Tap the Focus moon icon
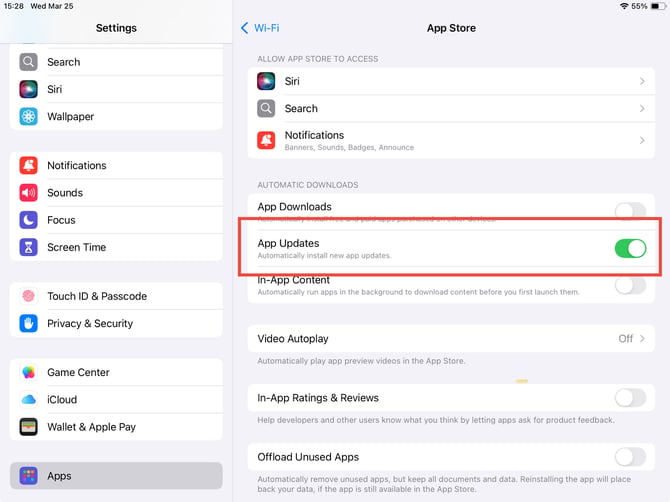 point(28,220)
